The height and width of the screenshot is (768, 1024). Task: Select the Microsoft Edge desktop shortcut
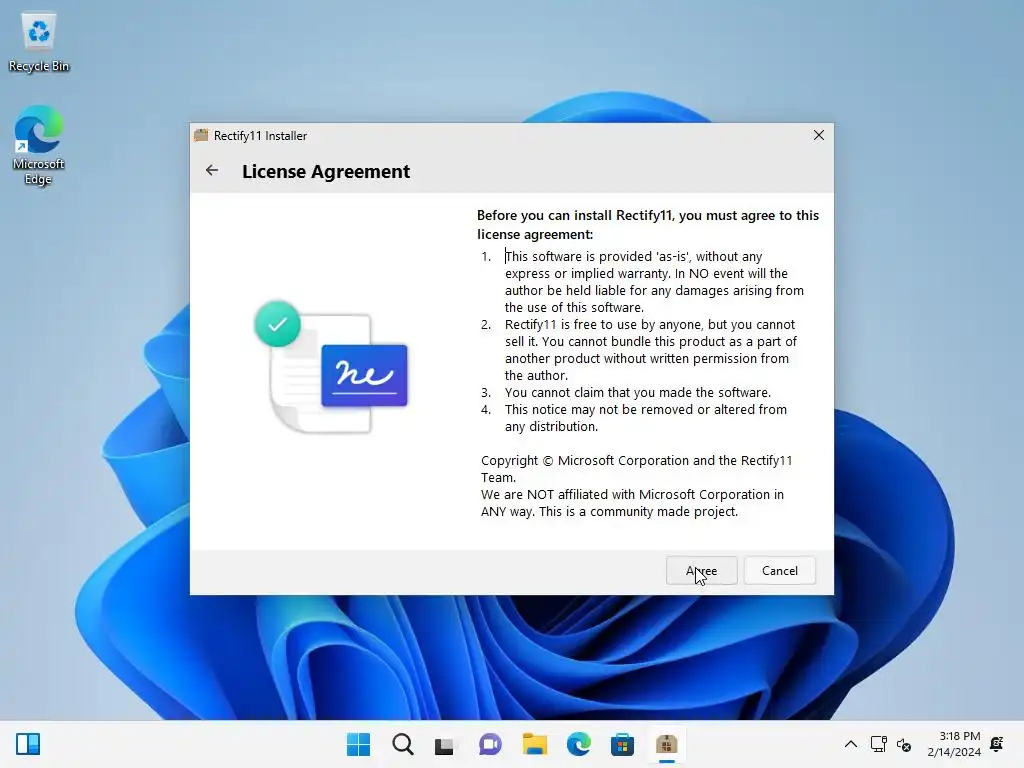tap(39, 145)
